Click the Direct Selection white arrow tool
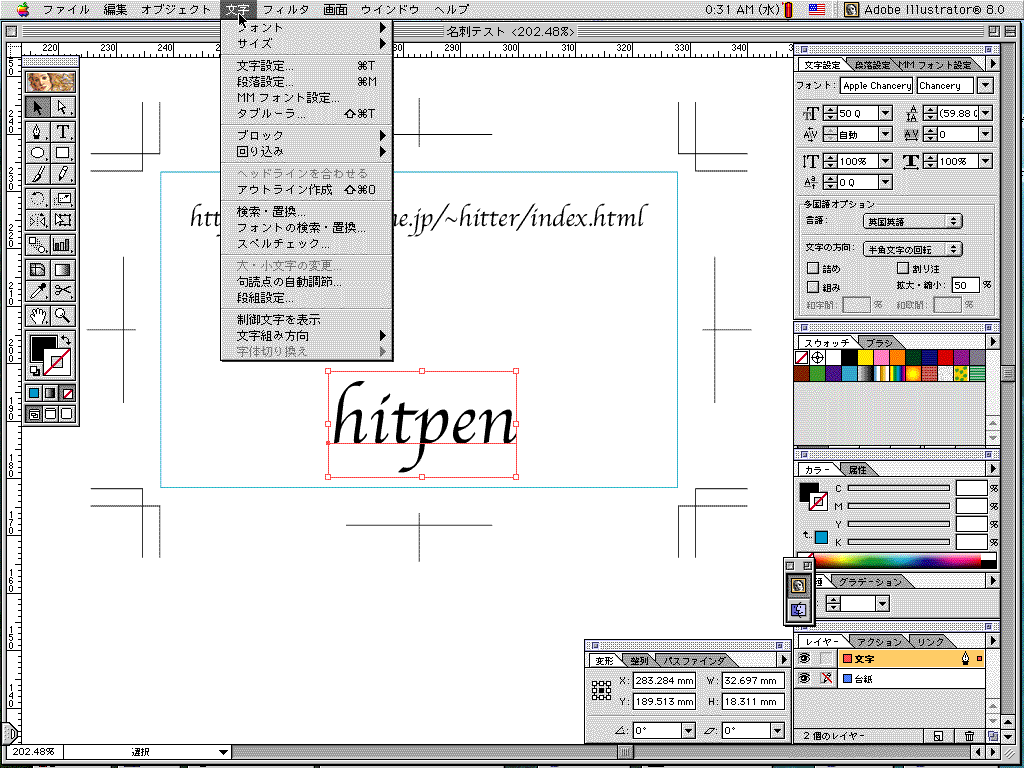This screenshot has width=1024, height=768. (x=62, y=107)
